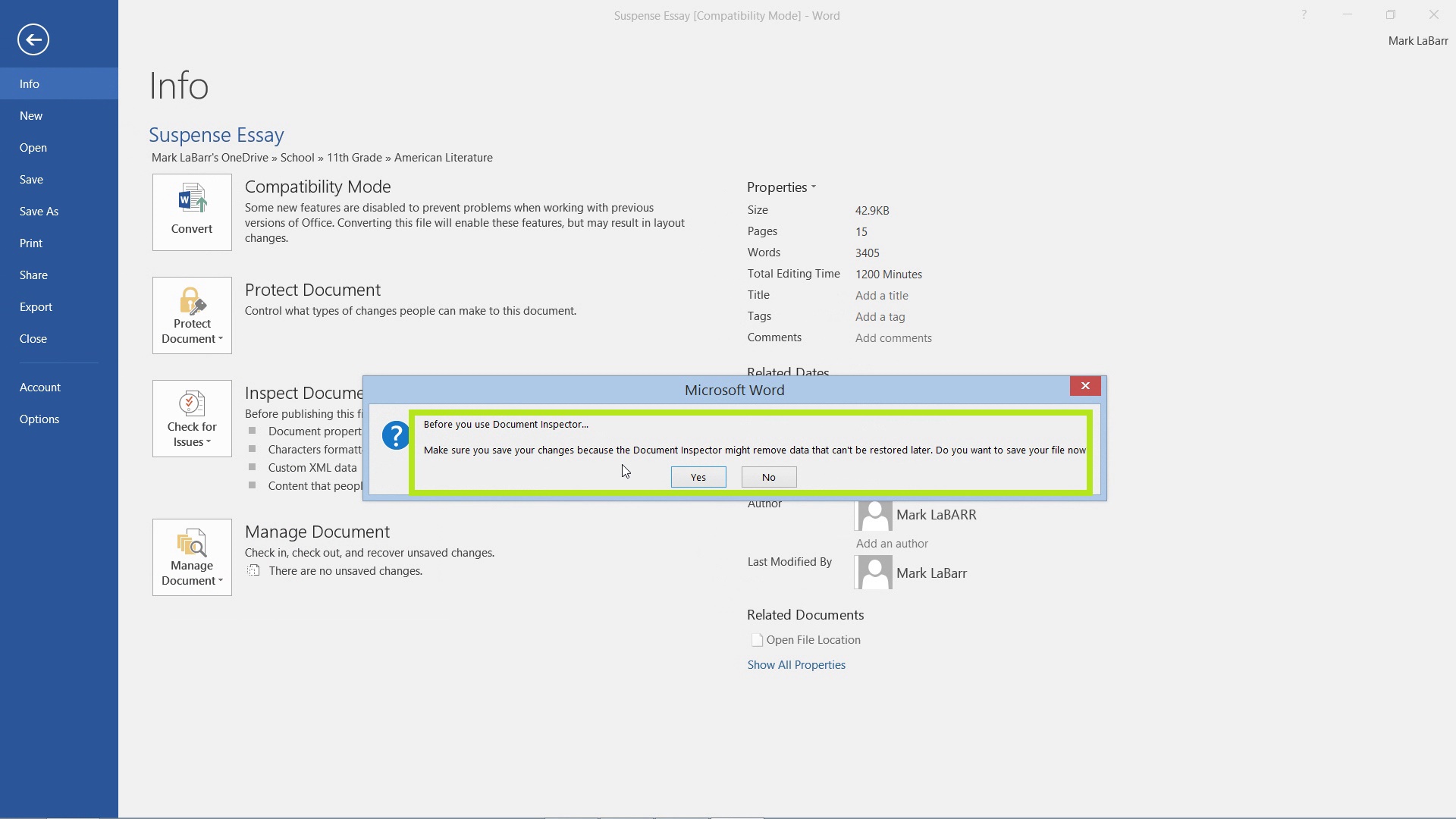This screenshot has height=819, width=1456.
Task: Click the 42.9KB size value
Action: click(872, 211)
